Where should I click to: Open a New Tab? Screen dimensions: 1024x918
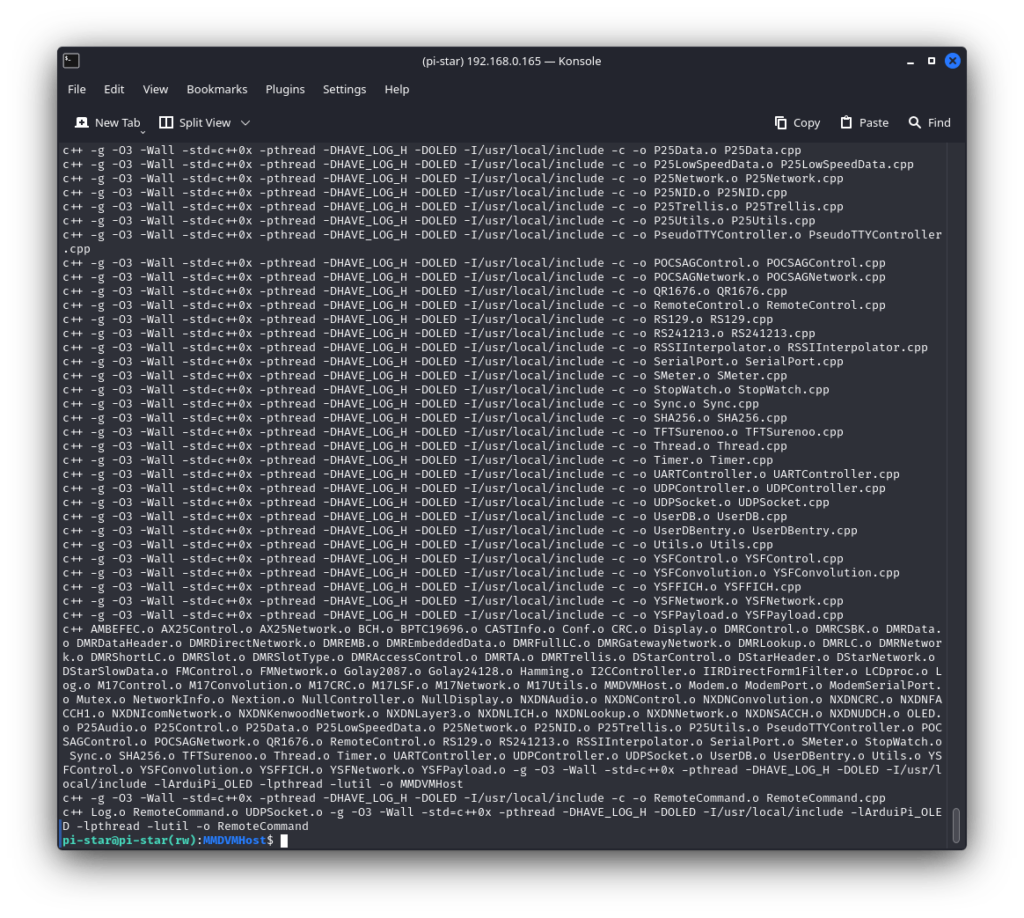108,123
